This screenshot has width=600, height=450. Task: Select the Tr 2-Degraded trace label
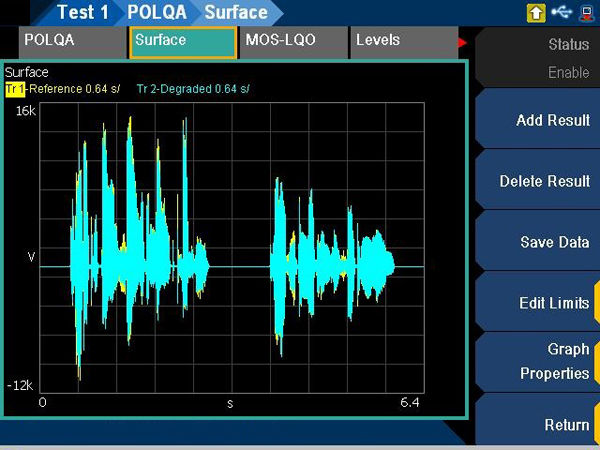(192, 89)
